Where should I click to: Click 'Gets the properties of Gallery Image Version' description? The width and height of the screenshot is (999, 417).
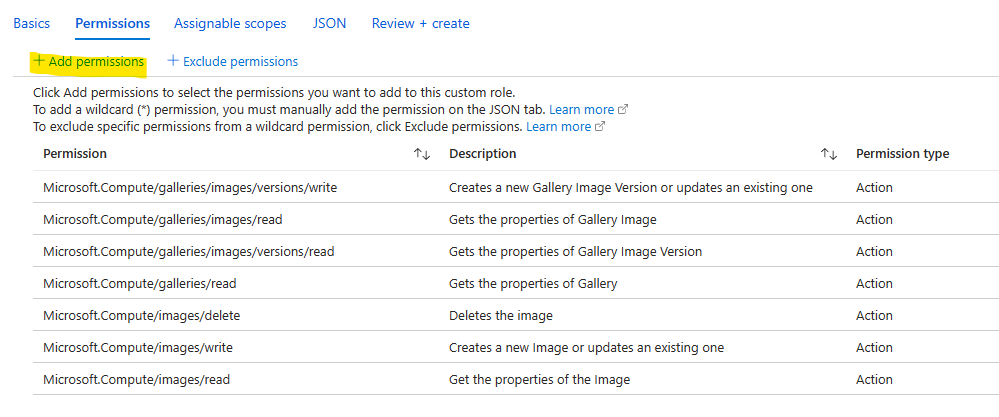coord(575,251)
